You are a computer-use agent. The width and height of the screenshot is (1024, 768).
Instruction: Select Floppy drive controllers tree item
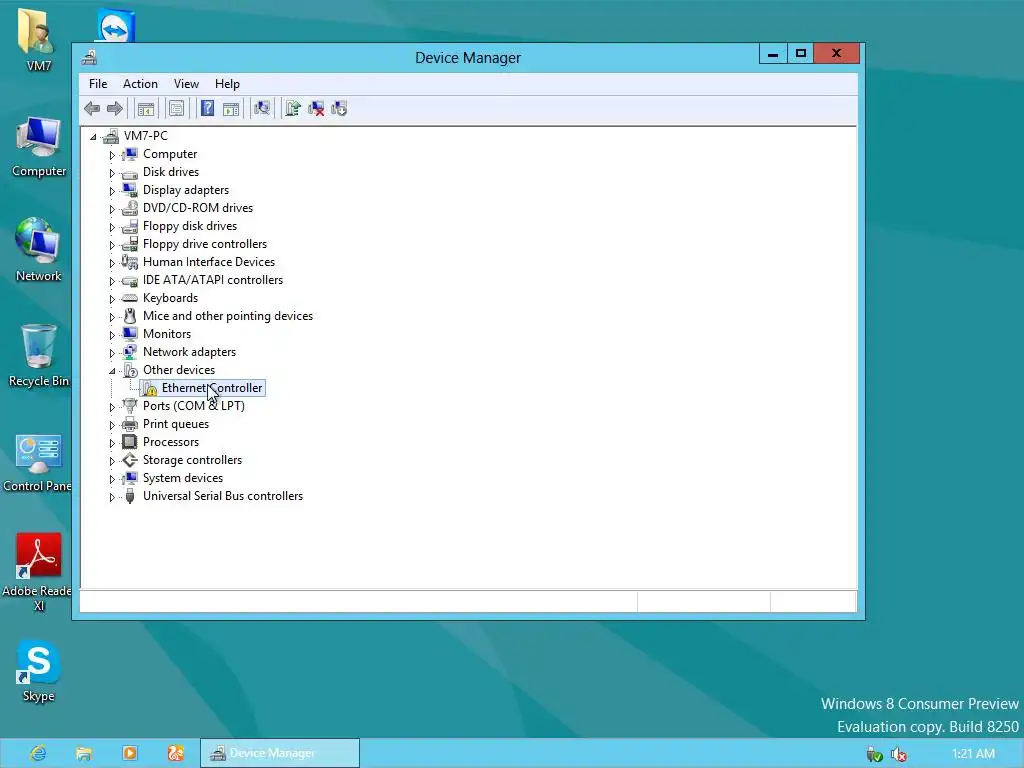click(x=205, y=244)
